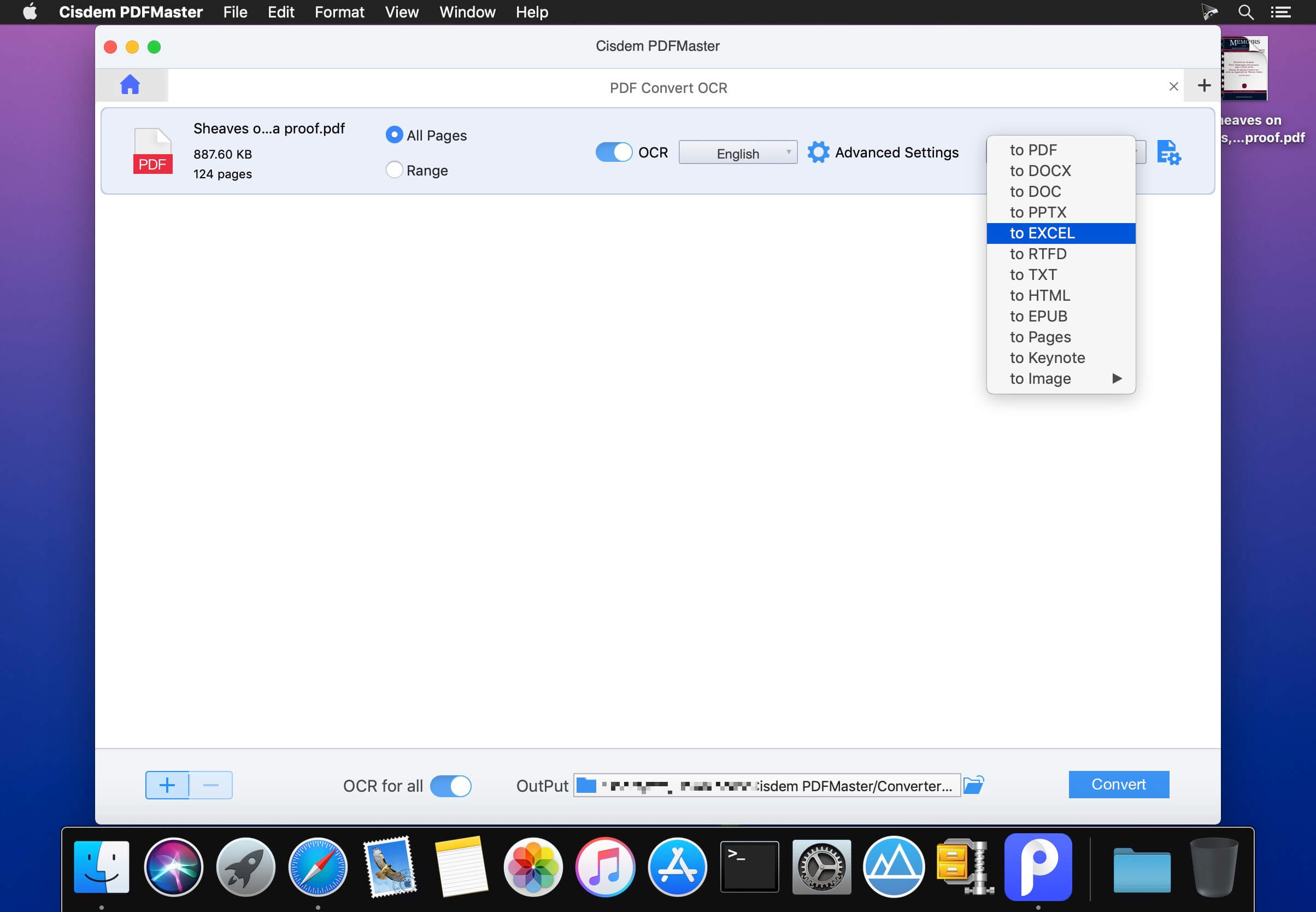The height and width of the screenshot is (912, 1316).
Task: Open the OCR language dropdown showing English
Action: pyautogui.click(x=737, y=153)
